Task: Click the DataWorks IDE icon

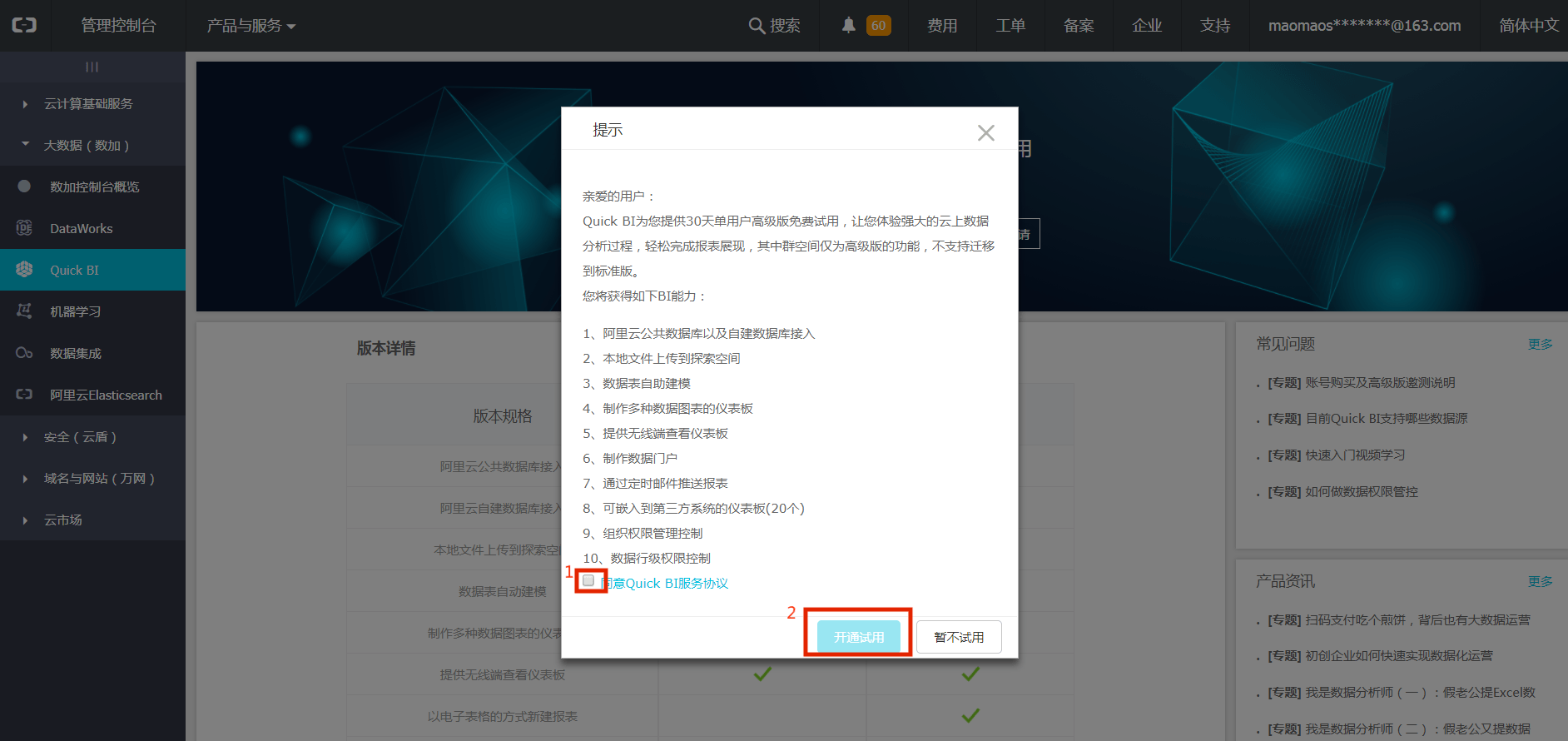Action: point(24,228)
